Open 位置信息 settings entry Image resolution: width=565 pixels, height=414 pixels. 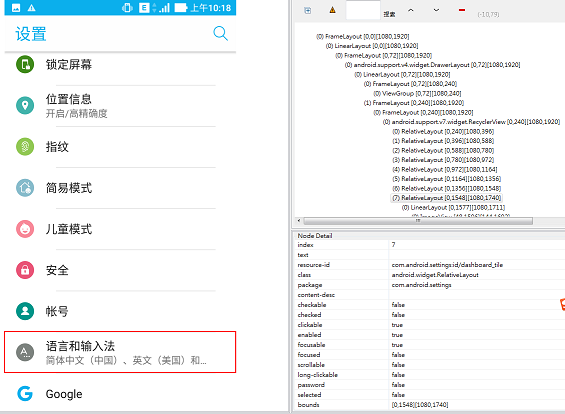pos(120,106)
